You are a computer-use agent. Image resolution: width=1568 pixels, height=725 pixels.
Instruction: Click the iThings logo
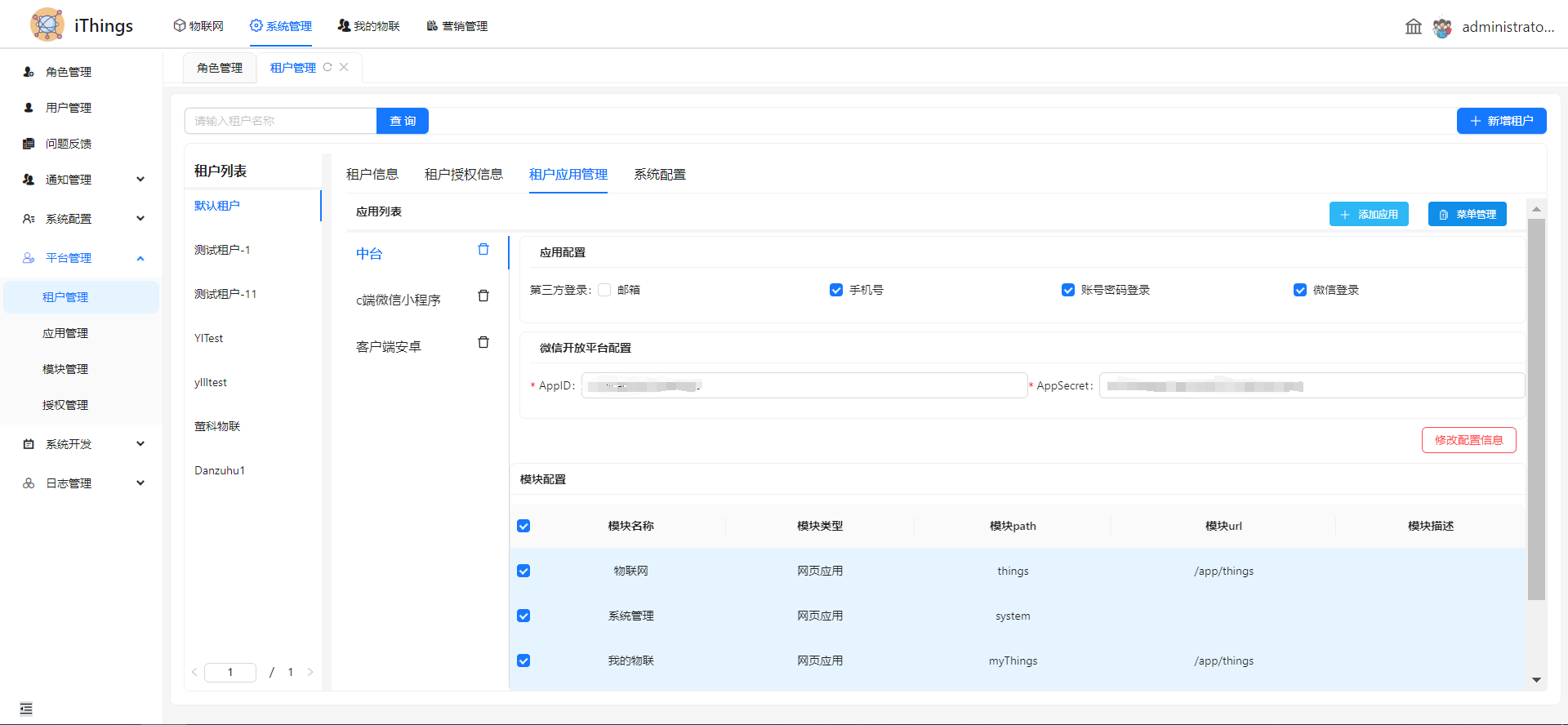click(x=47, y=25)
